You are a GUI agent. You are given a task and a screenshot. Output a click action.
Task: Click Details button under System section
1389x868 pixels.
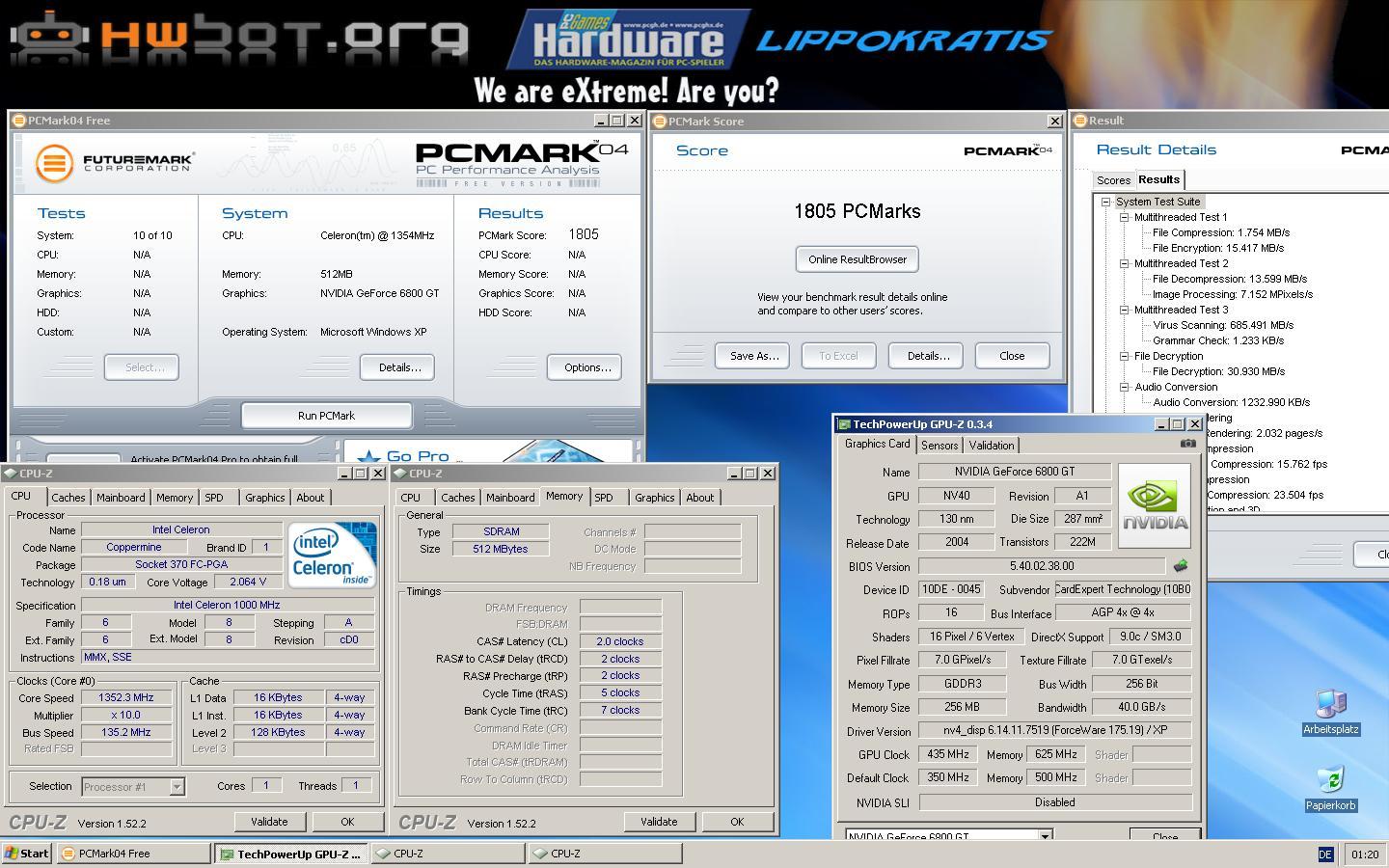399,367
